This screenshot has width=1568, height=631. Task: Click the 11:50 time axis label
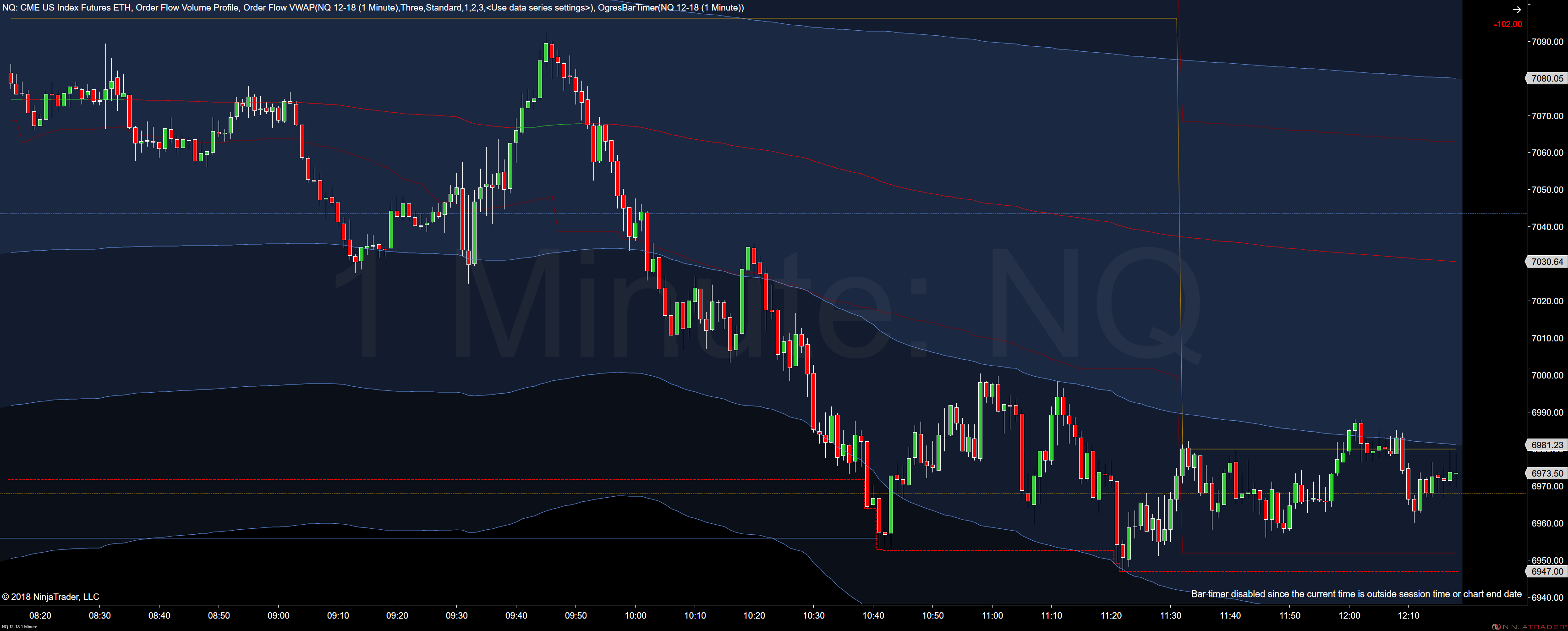tap(1290, 615)
